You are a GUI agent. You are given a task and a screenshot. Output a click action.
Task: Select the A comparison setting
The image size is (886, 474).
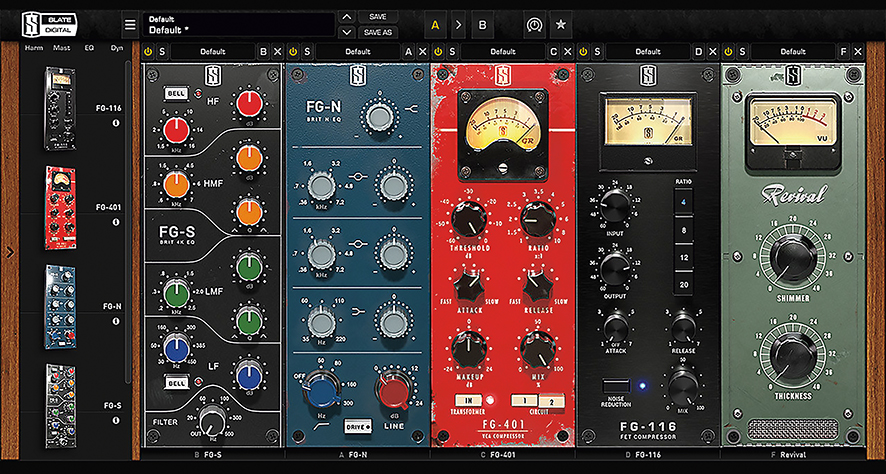[x=435, y=25]
